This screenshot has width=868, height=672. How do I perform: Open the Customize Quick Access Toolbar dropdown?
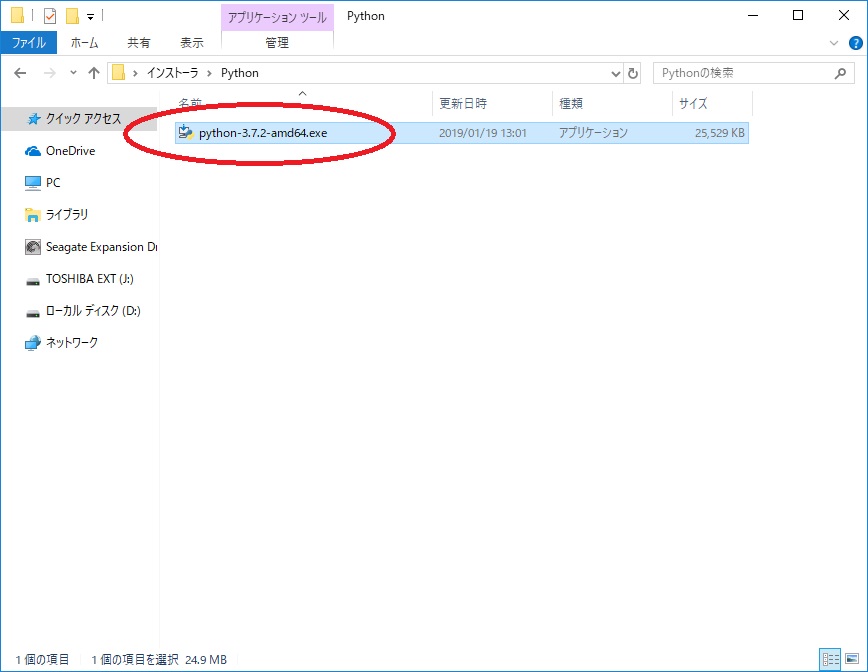coord(90,17)
